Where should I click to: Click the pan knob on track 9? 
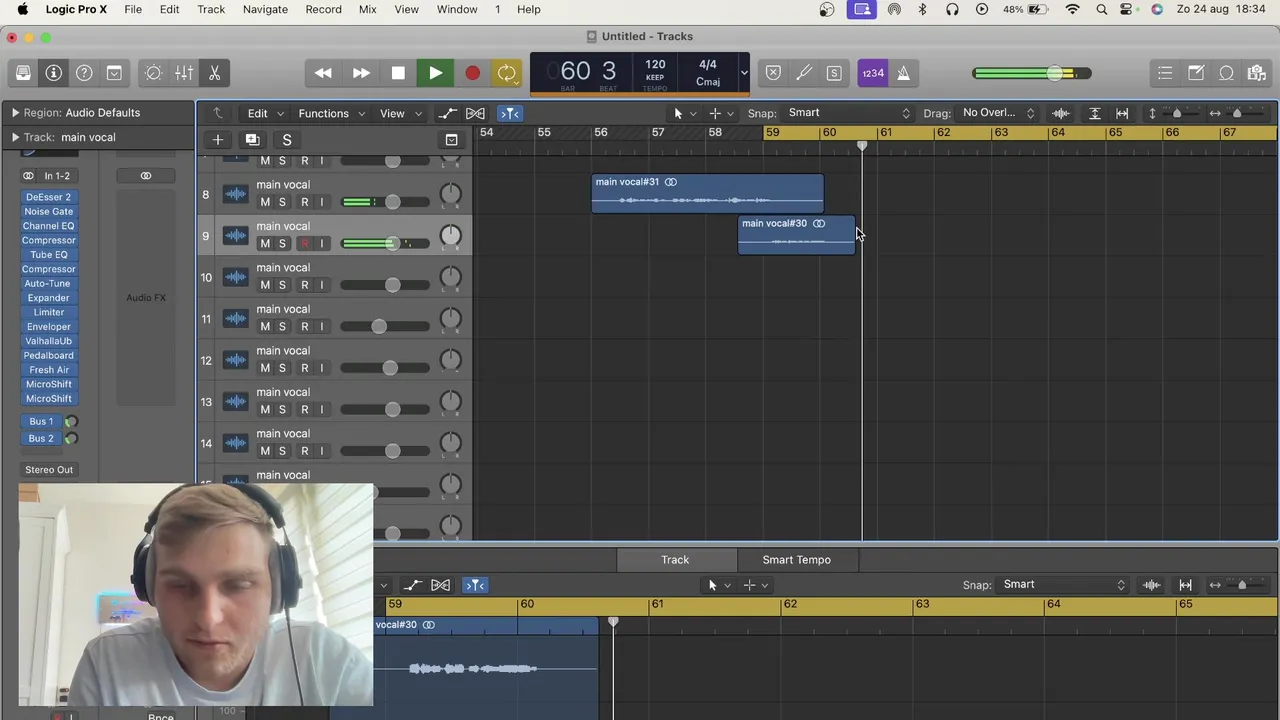451,236
